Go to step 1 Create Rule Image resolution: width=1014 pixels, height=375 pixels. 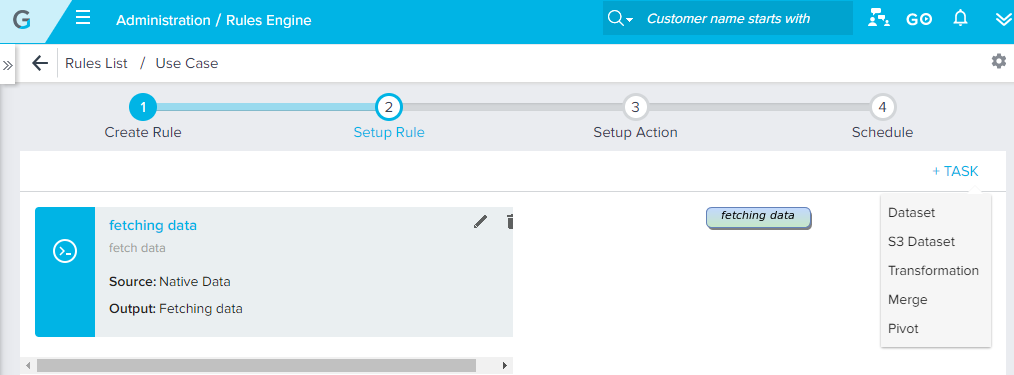pyautogui.click(x=143, y=107)
